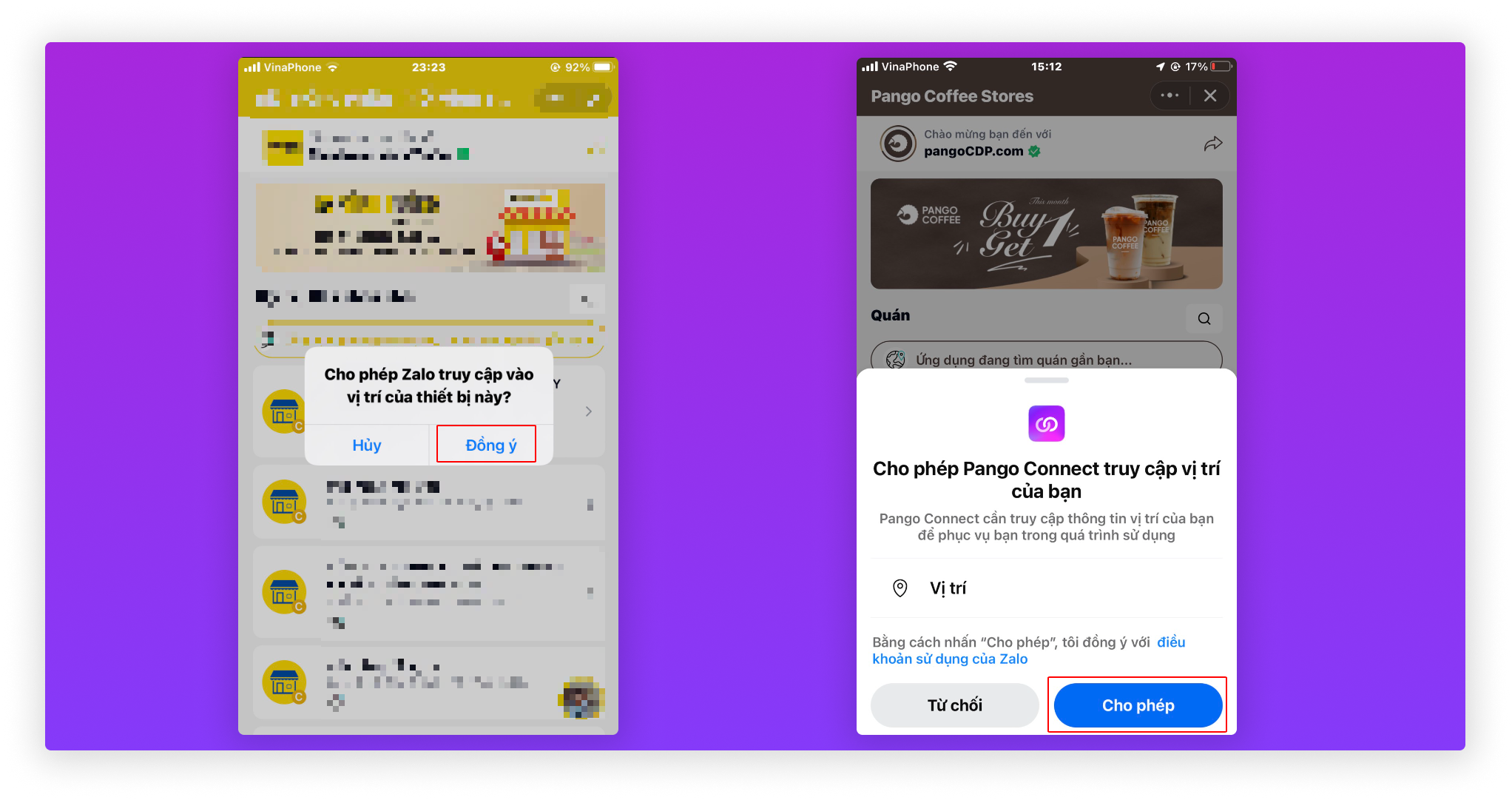Tap the location pin icon beside Vị trí

pyautogui.click(x=900, y=588)
